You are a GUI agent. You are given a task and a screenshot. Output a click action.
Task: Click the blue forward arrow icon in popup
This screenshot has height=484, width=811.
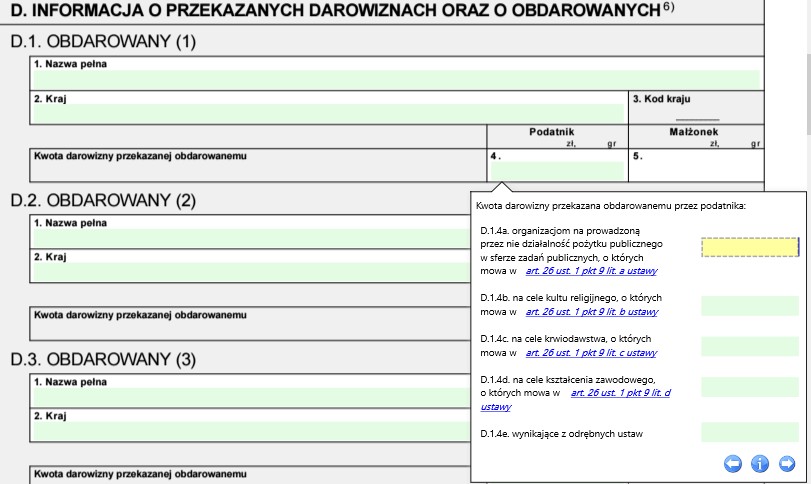point(786,463)
